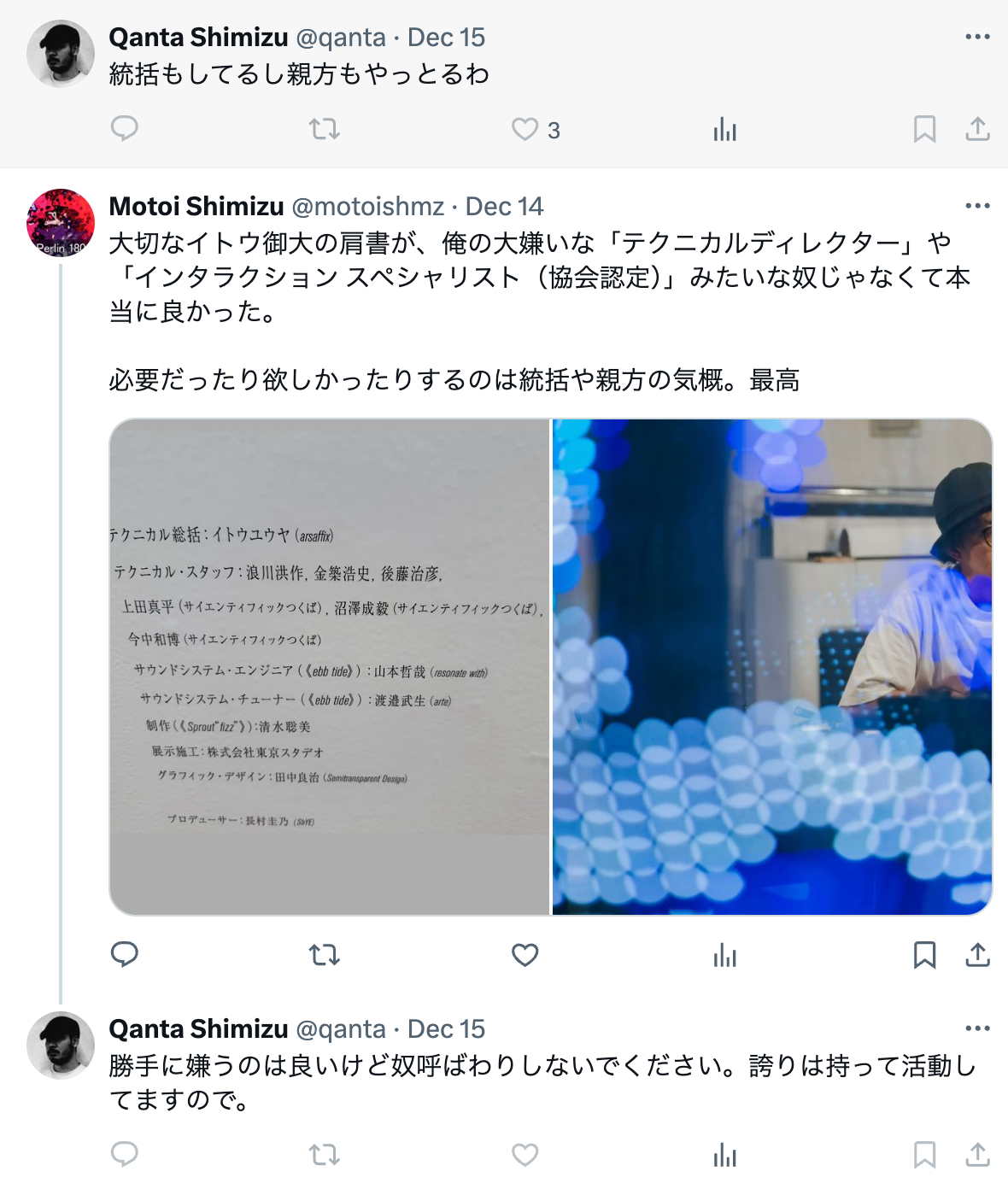Open more options on Motoi Shimizu's tweet

[977, 206]
